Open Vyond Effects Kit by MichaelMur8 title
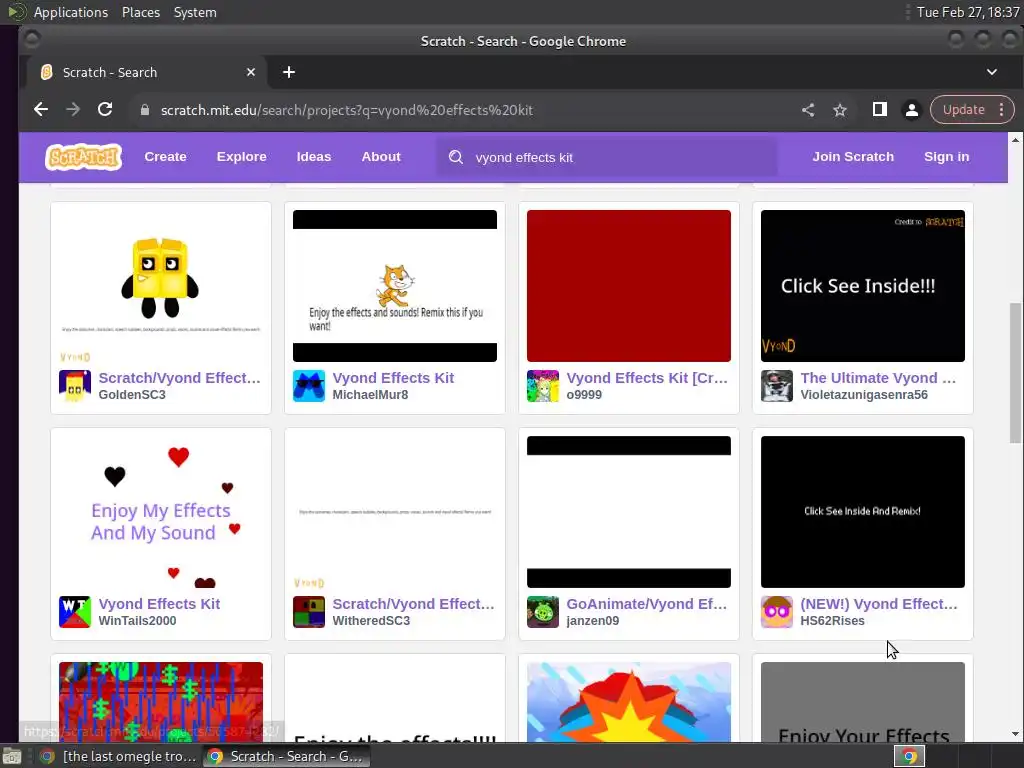The image size is (1024, 768). (x=393, y=377)
